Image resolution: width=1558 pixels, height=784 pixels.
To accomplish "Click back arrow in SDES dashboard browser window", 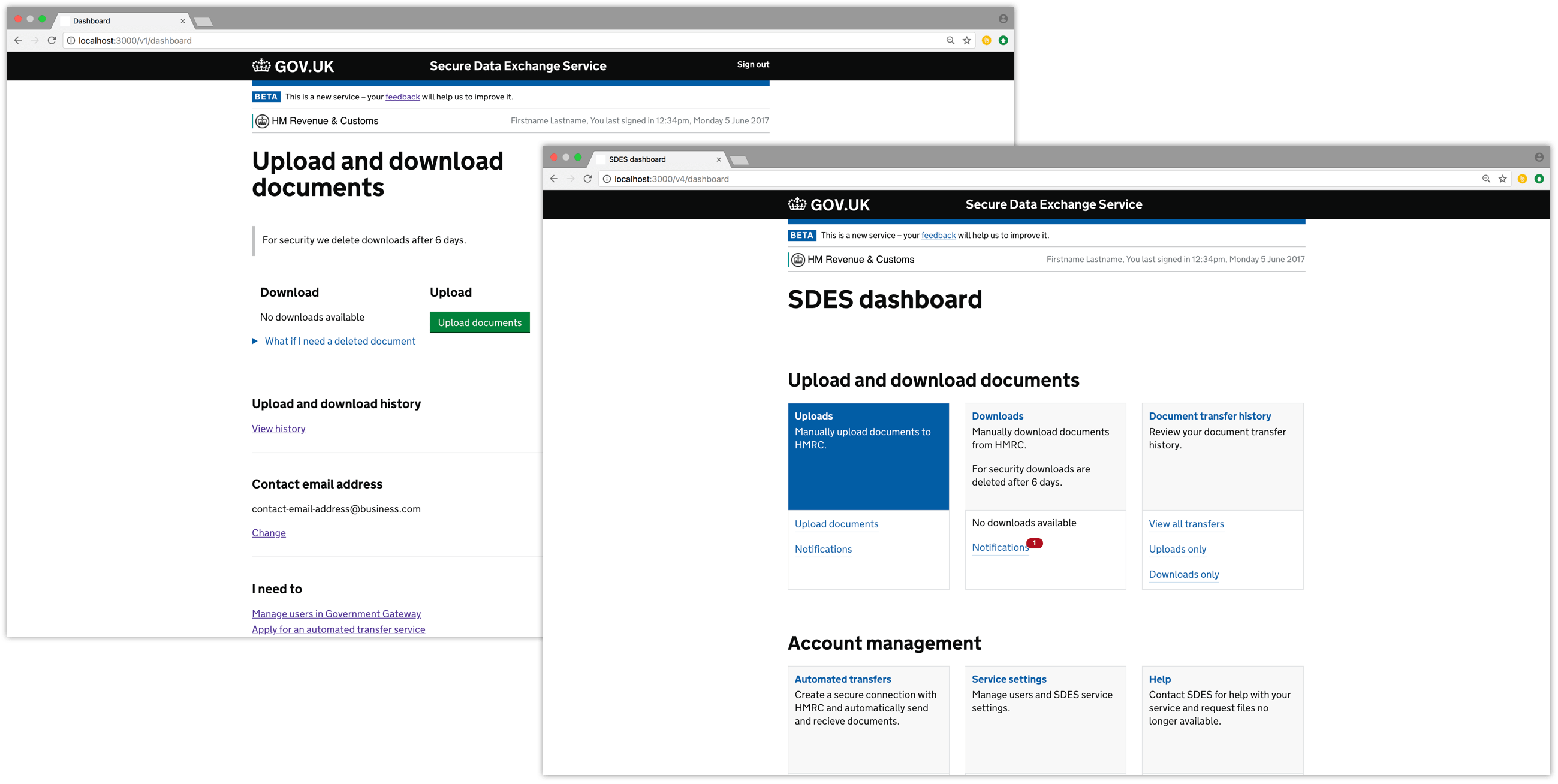I will tap(554, 179).
